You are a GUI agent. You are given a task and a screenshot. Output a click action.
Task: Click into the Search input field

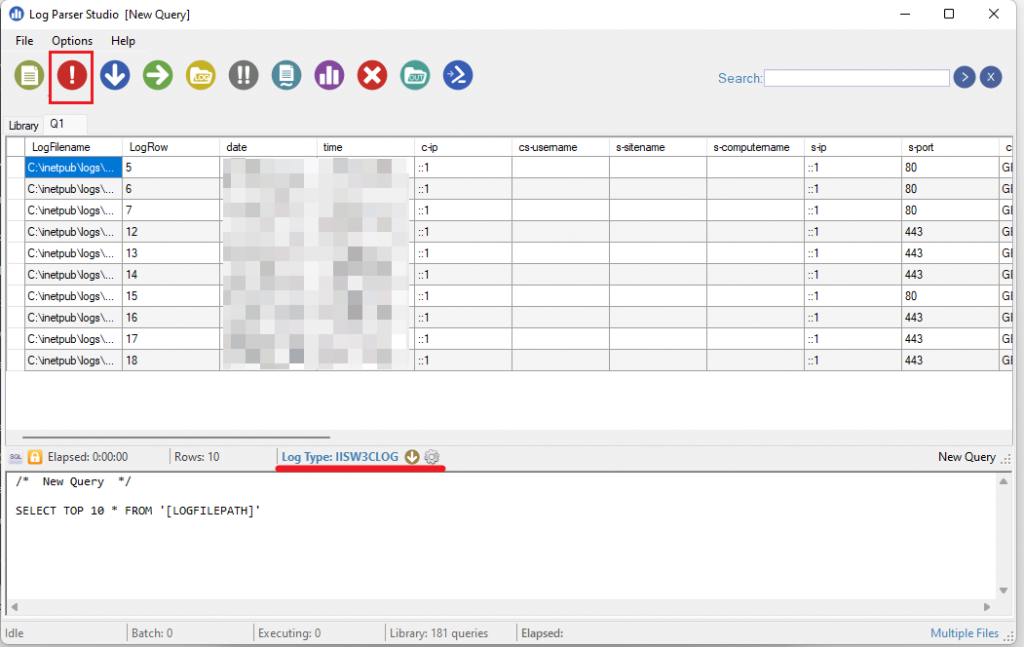click(x=856, y=78)
